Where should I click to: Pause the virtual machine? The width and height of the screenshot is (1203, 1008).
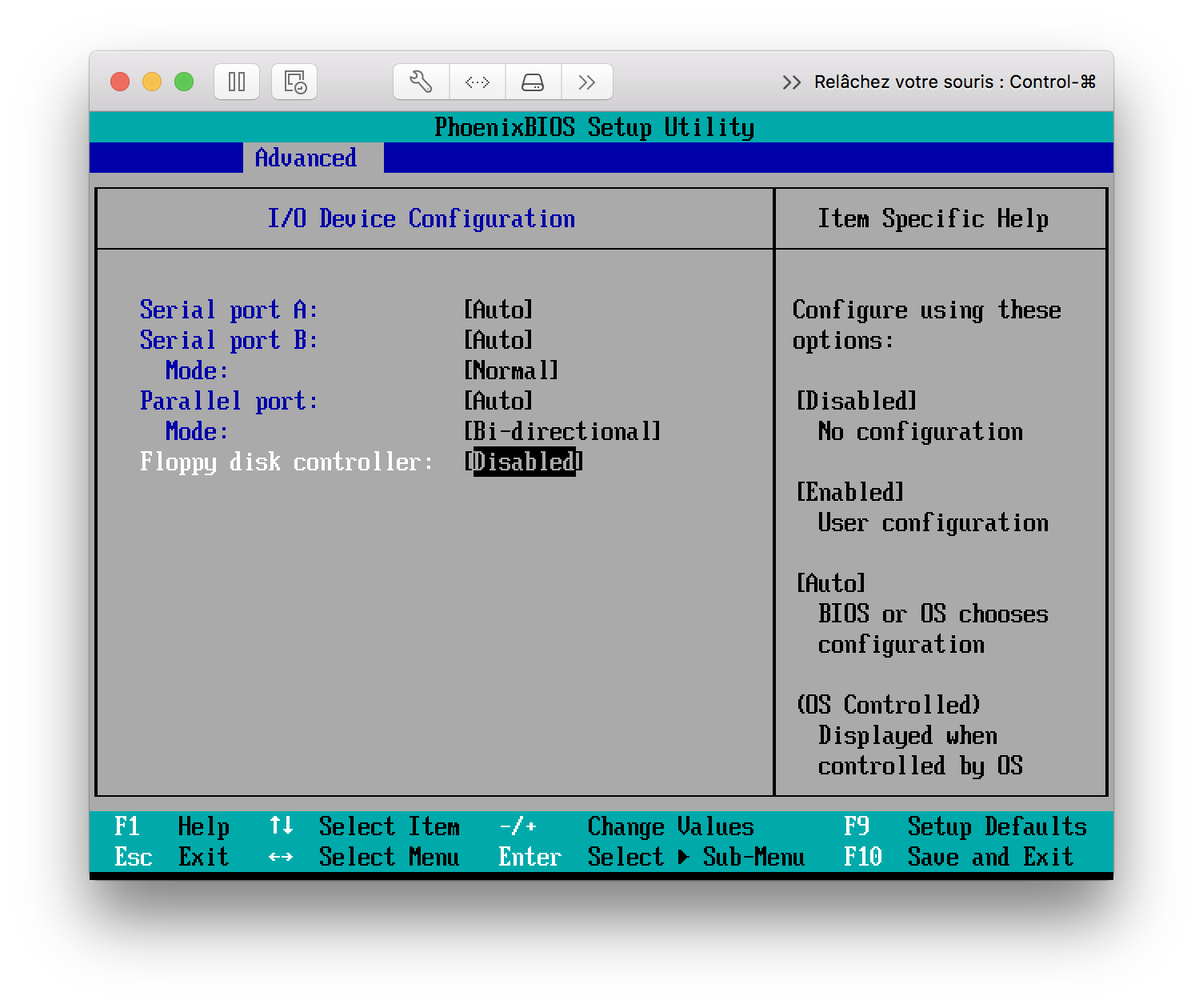(x=237, y=82)
